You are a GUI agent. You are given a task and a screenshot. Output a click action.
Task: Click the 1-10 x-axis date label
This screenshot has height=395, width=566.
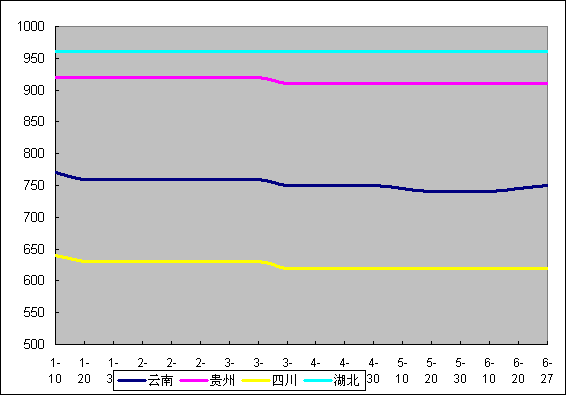[x=55, y=371]
